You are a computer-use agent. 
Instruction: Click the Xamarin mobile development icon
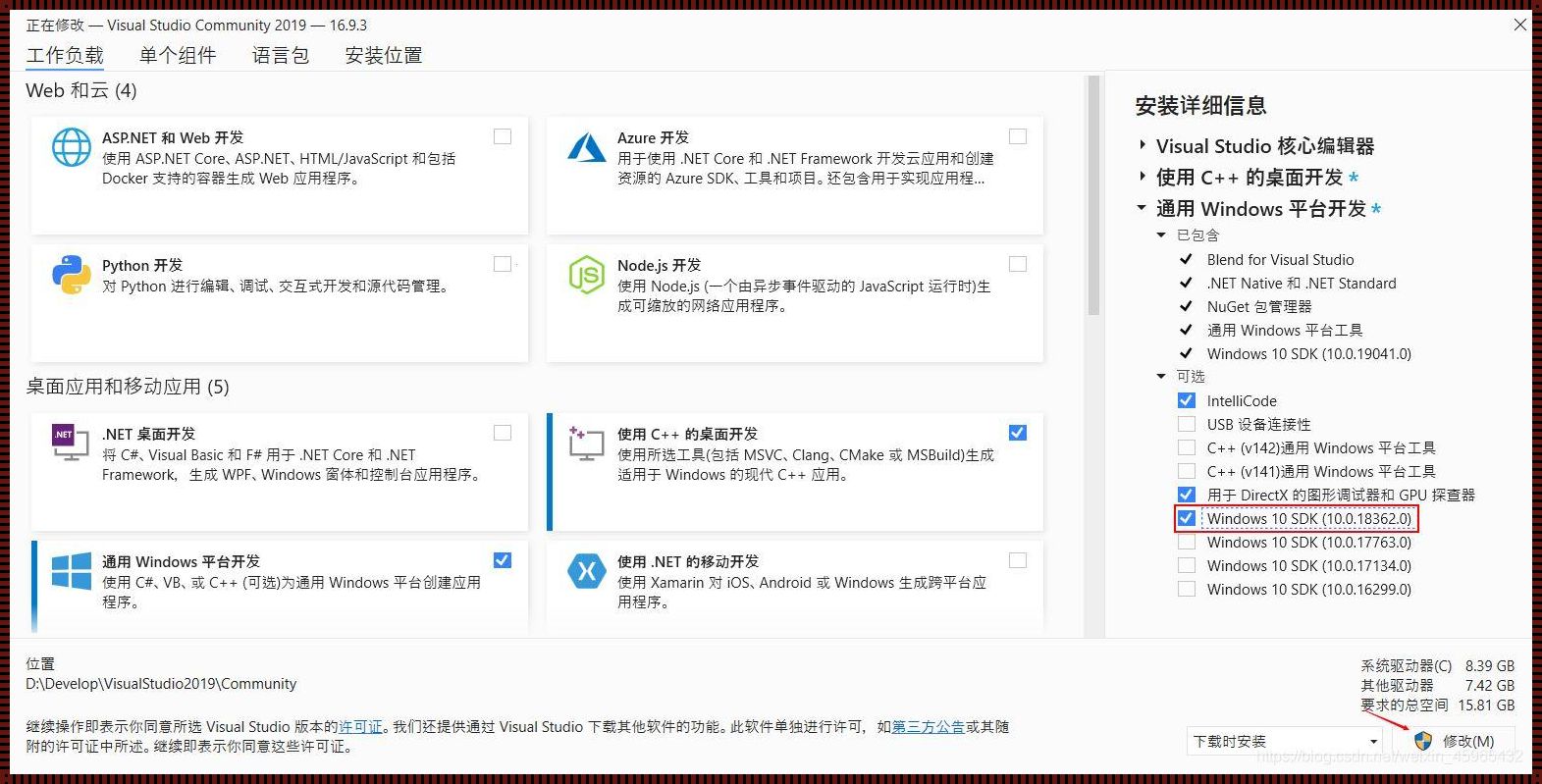pyautogui.click(x=587, y=571)
